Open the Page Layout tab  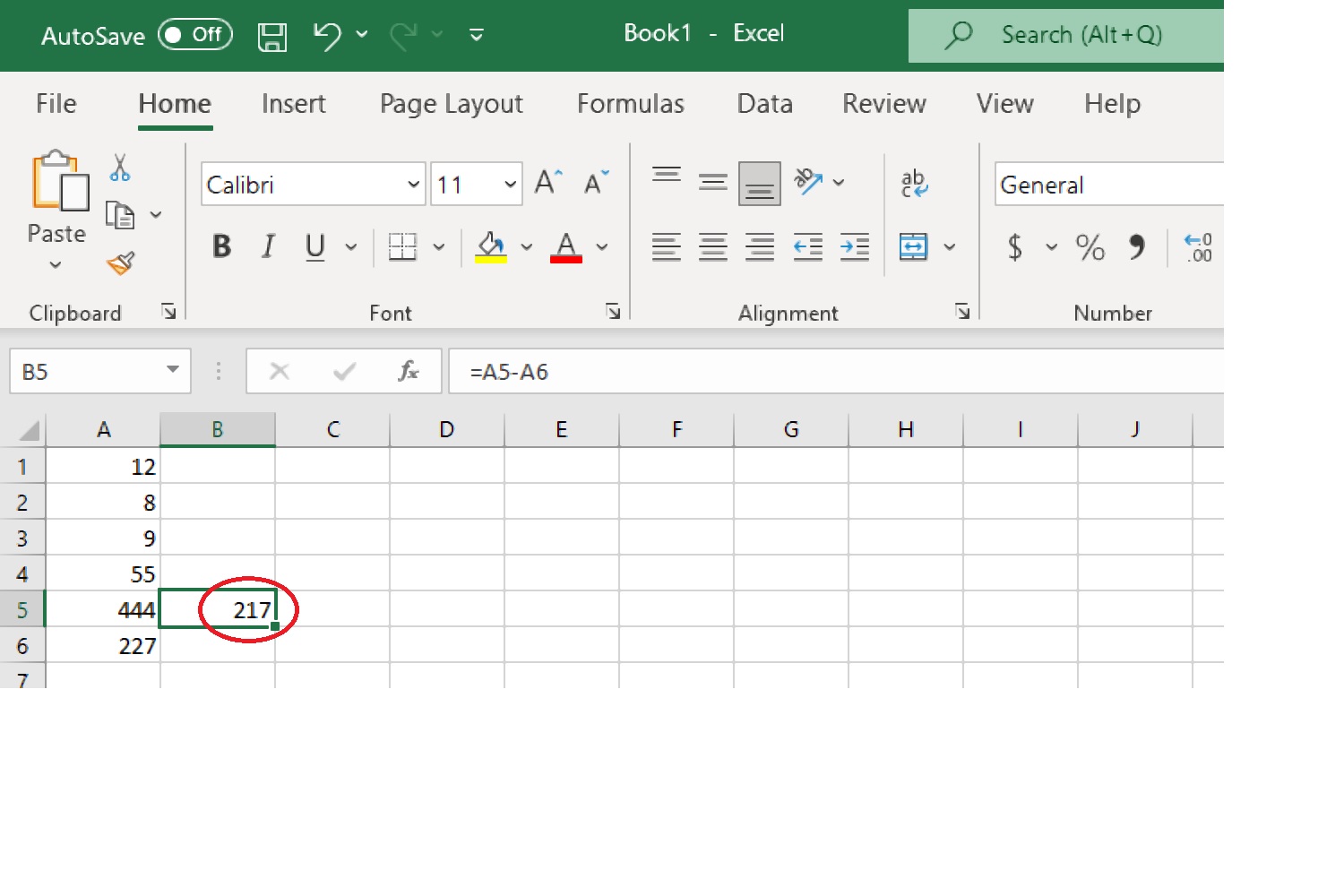451,104
